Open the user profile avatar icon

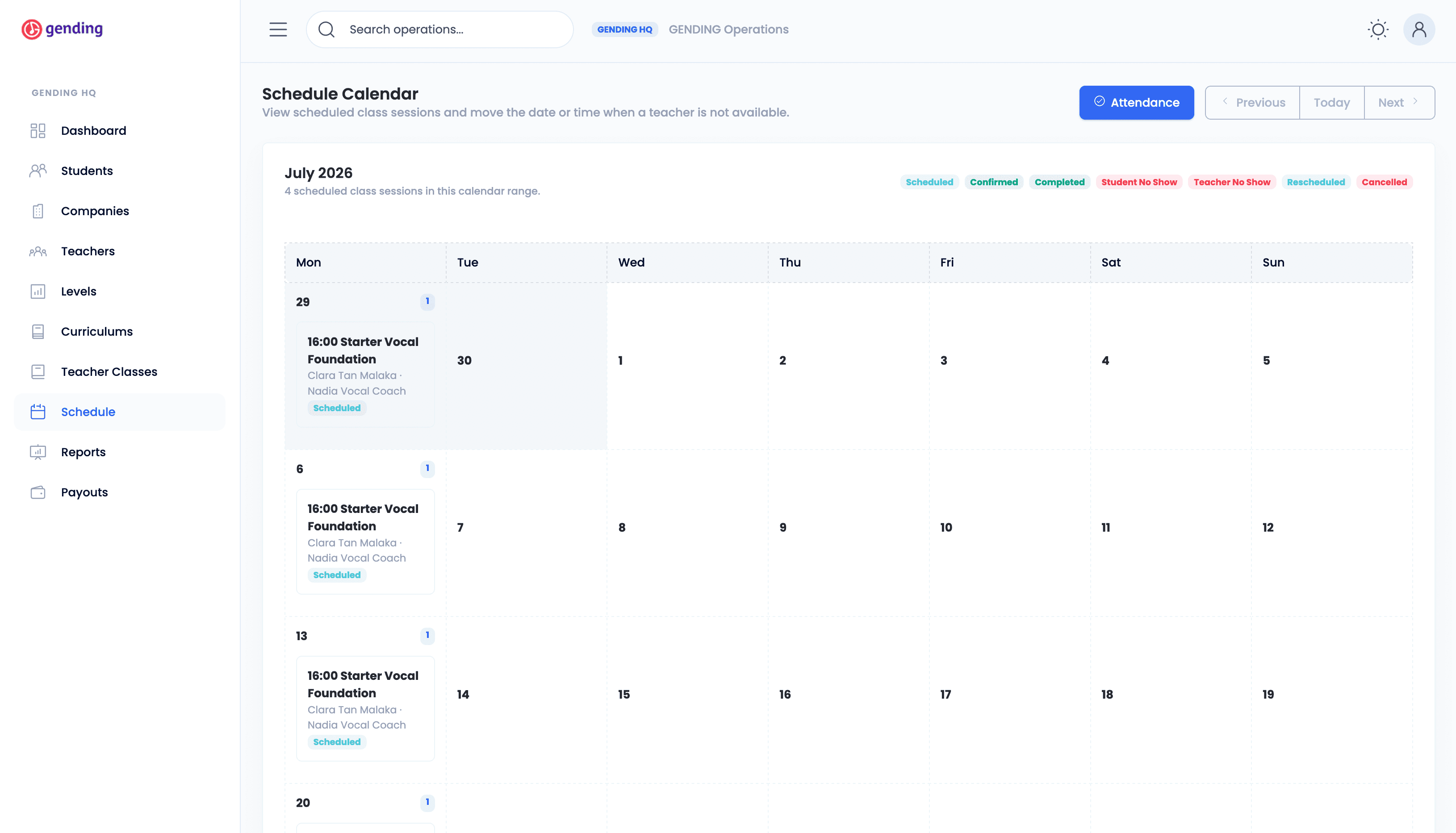1419,29
